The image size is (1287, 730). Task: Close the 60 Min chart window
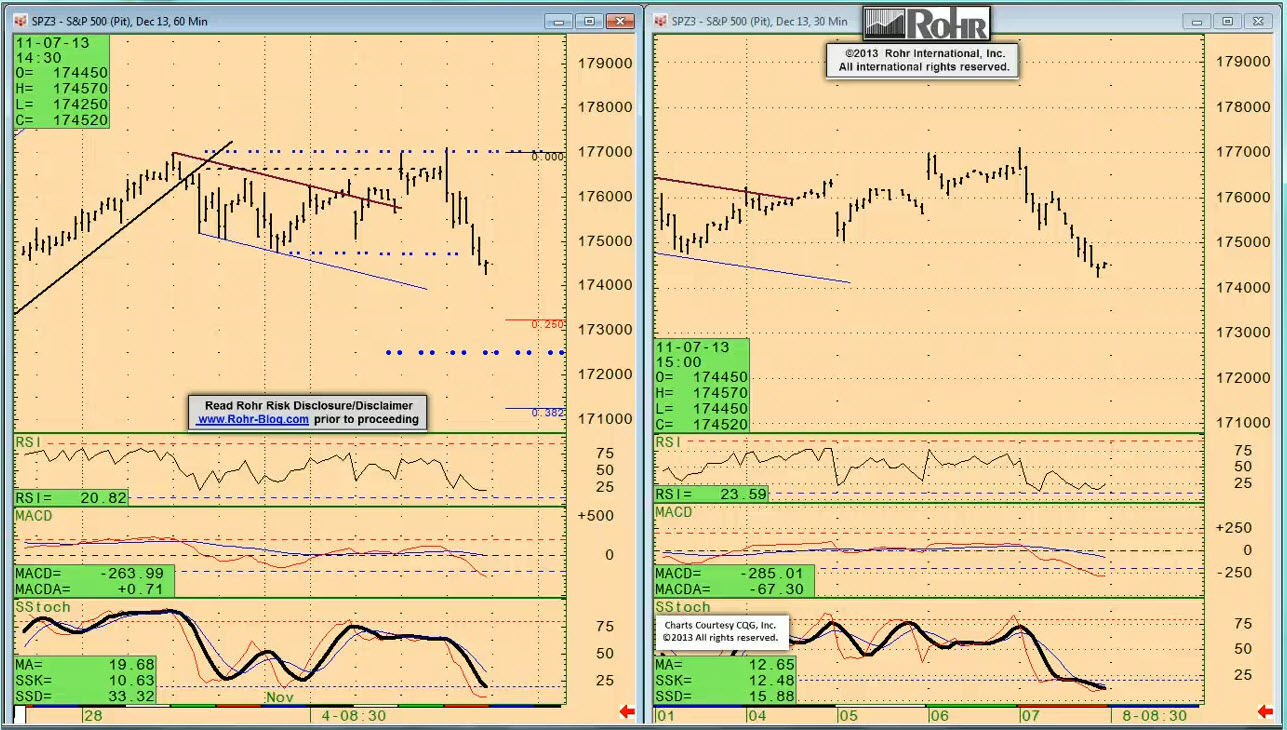click(621, 21)
